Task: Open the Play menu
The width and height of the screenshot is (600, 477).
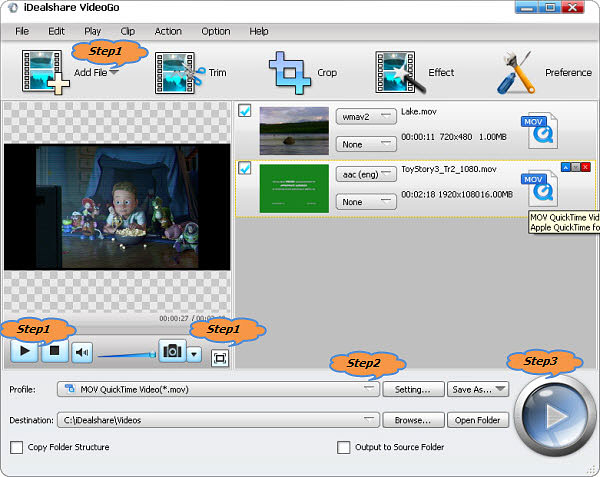Action: point(93,31)
